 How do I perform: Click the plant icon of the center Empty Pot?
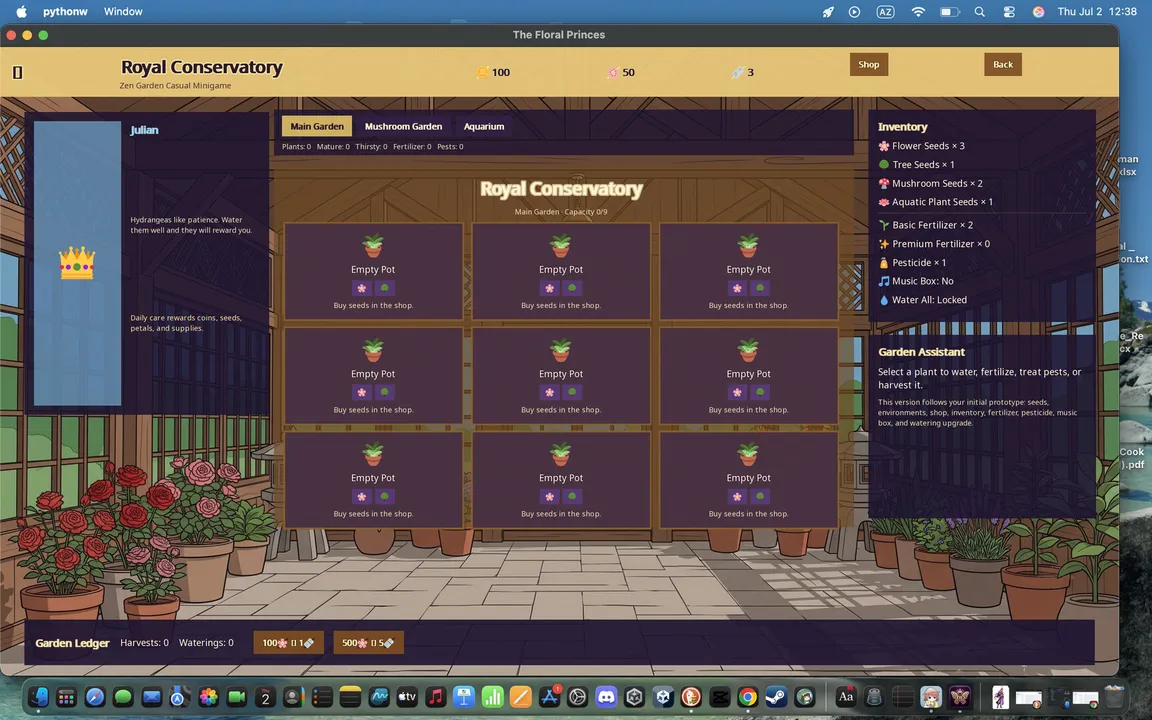coord(561,350)
